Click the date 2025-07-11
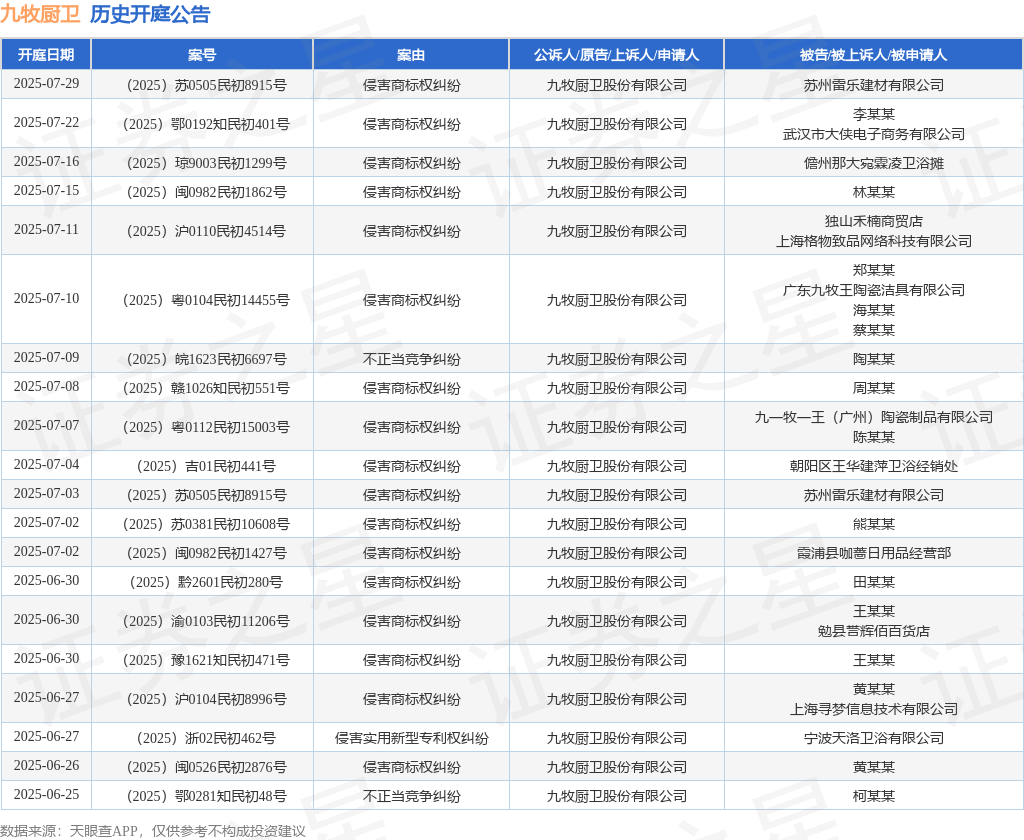Image resolution: width=1024 pixels, height=840 pixels. (46, 230)
